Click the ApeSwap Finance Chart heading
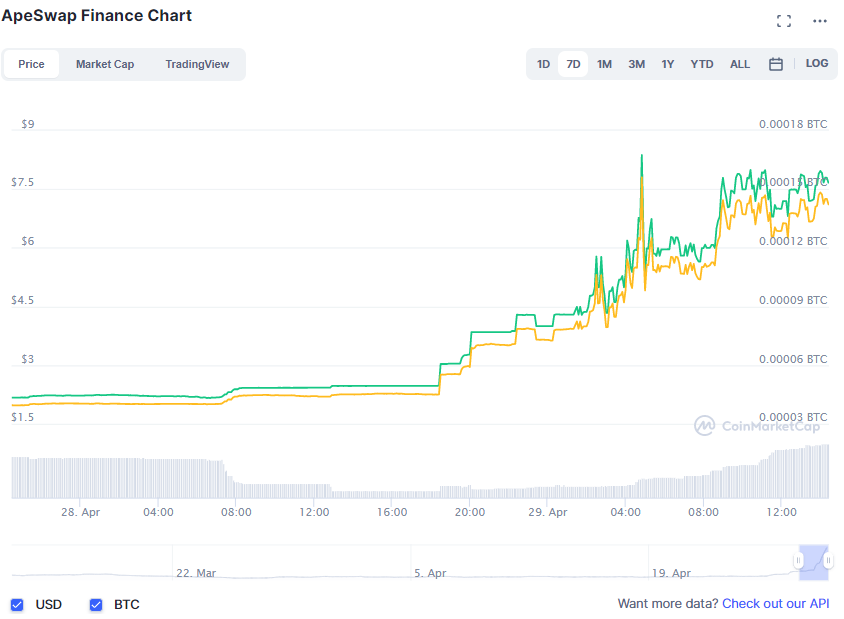 tap(96, 15)
